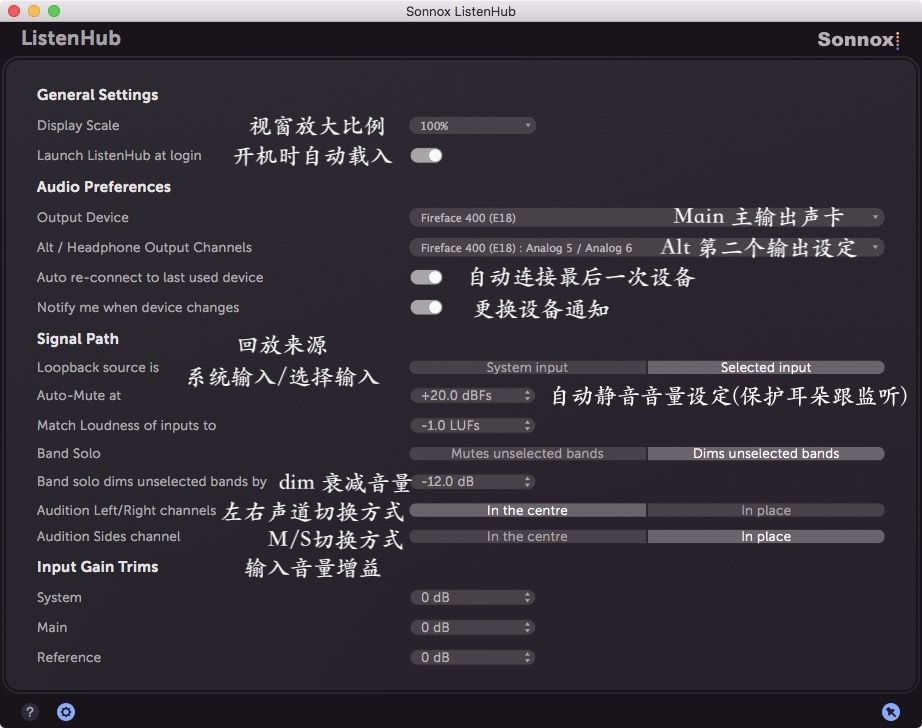Click the pin icon at bottom right
Screen dimensions: 922x728
(x=891, y=712)
